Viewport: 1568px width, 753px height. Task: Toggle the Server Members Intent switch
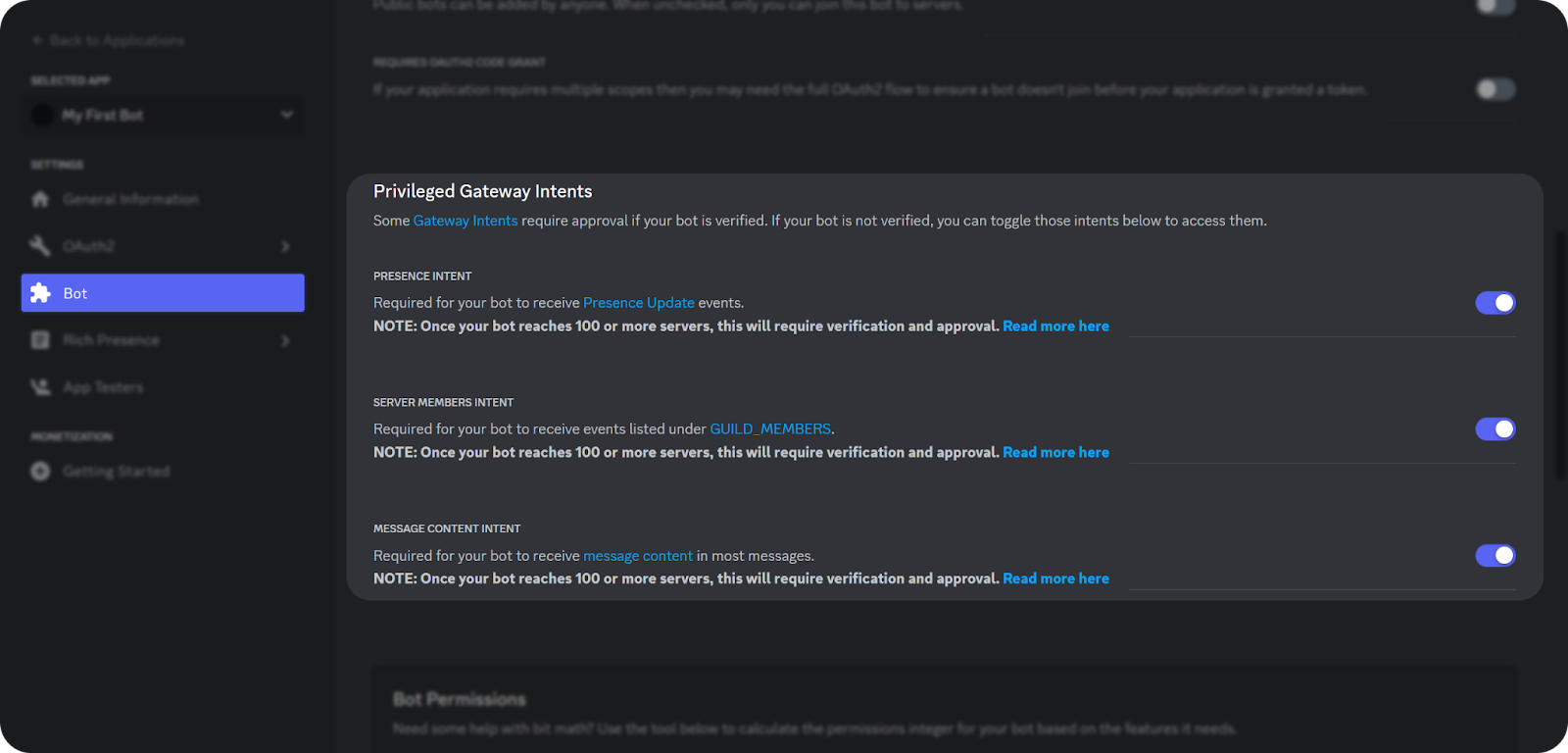[1495, 428]
